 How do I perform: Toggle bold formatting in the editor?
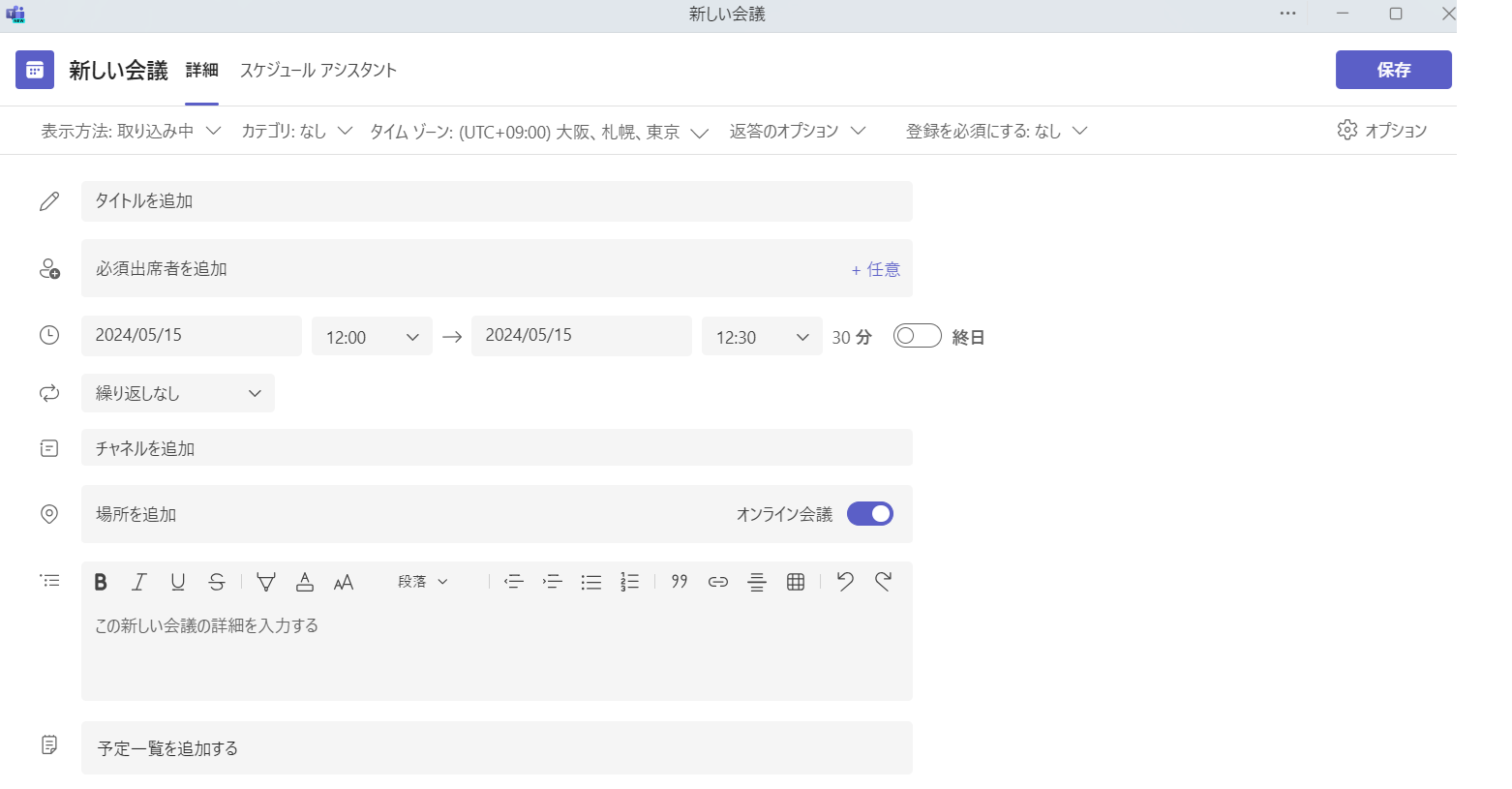pos(101,582)
